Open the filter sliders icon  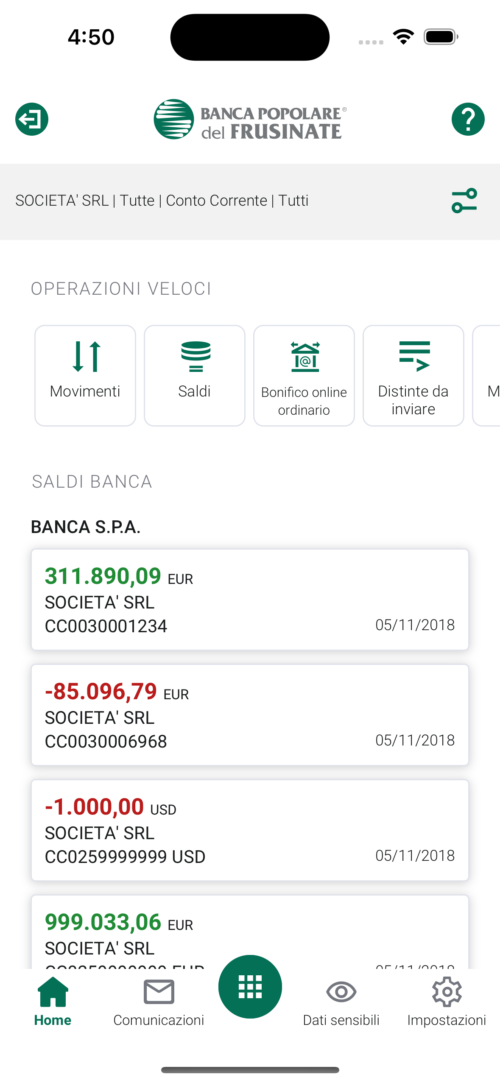[x=465, y=201]
